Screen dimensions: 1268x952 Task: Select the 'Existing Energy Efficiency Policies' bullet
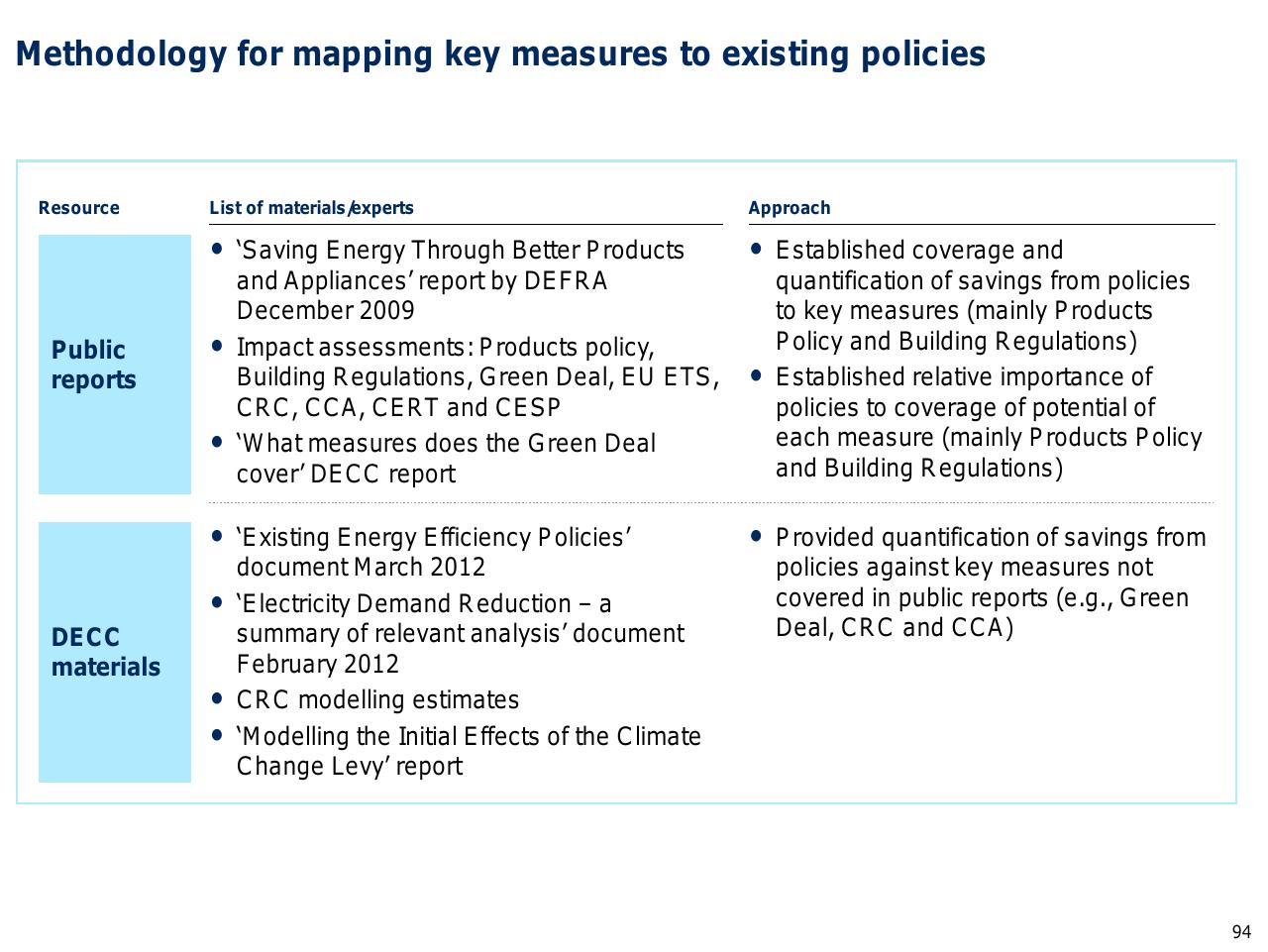pos(422,552)
